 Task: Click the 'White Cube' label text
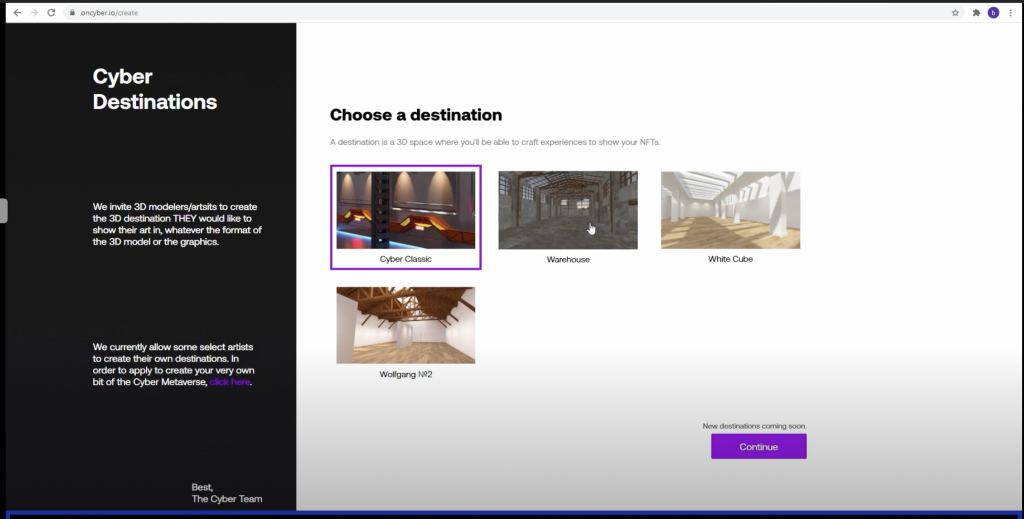click(730, 259)
